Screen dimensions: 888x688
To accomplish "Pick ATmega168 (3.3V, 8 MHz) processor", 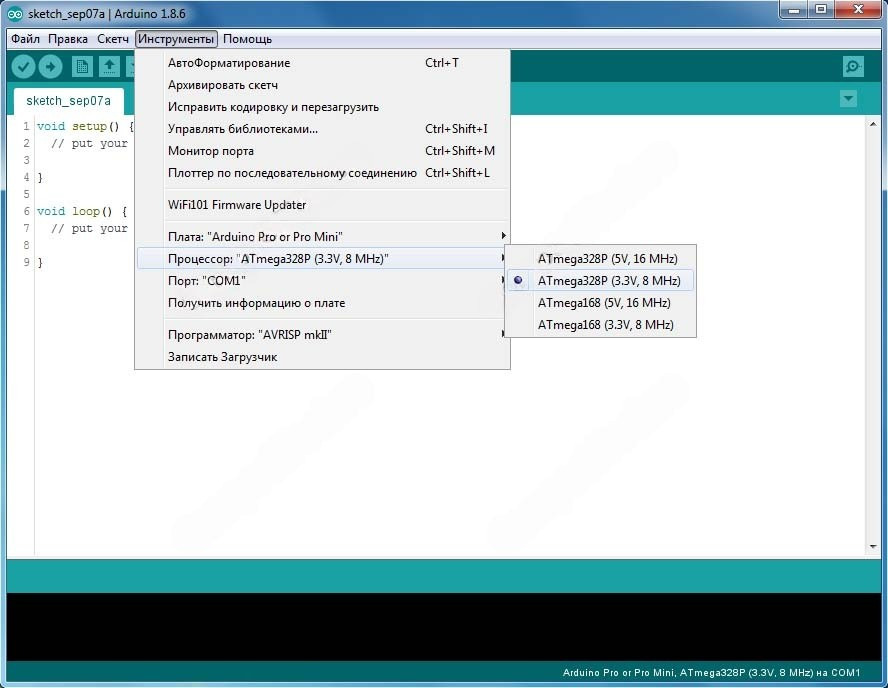I will tap(605, 325).
